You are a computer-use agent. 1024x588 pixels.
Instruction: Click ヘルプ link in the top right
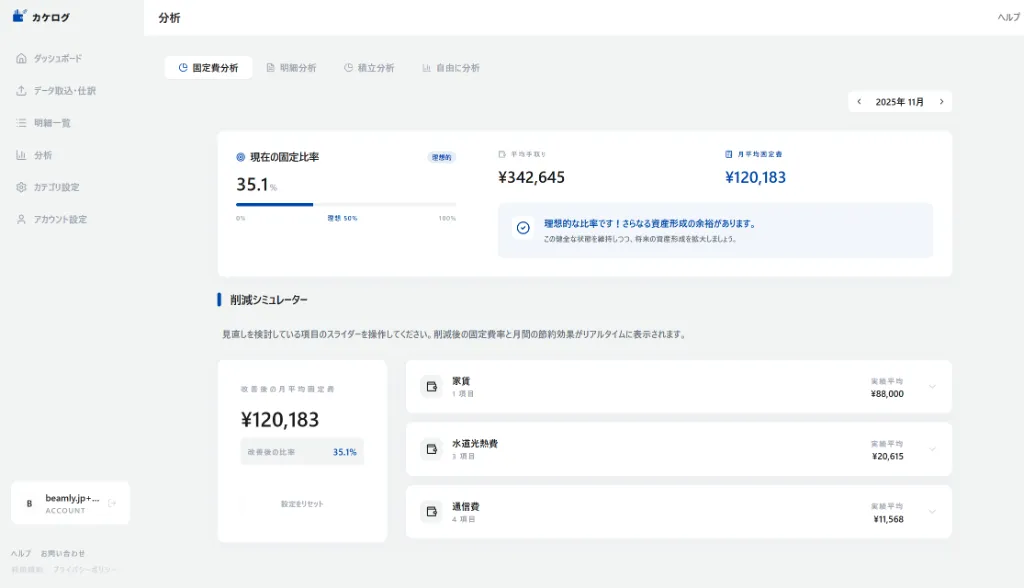[x=1008, y=18]
